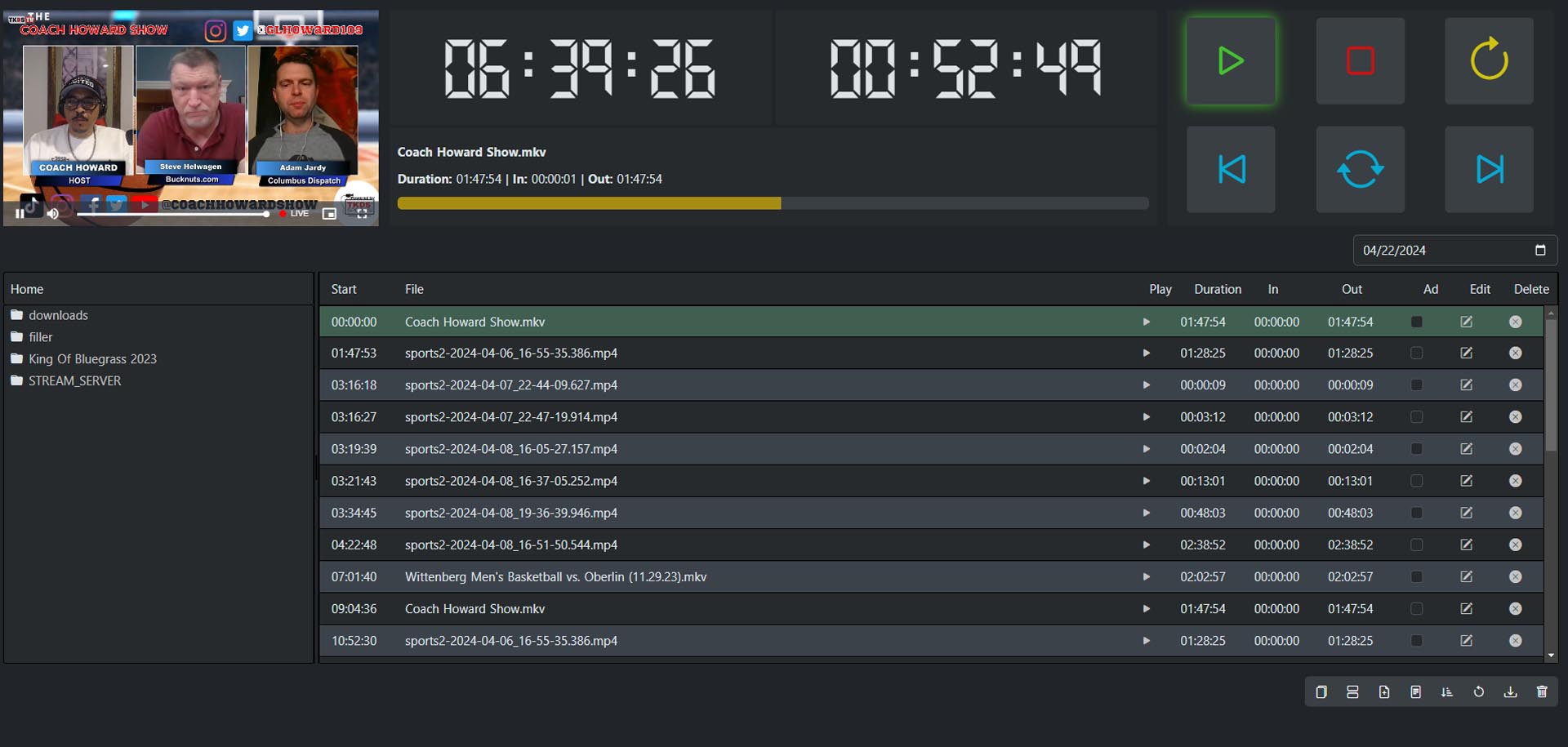Screen dimensions: 1568x747
Task: Click the trash icon in bottom toolbar
Action: tap(1542, 692)
